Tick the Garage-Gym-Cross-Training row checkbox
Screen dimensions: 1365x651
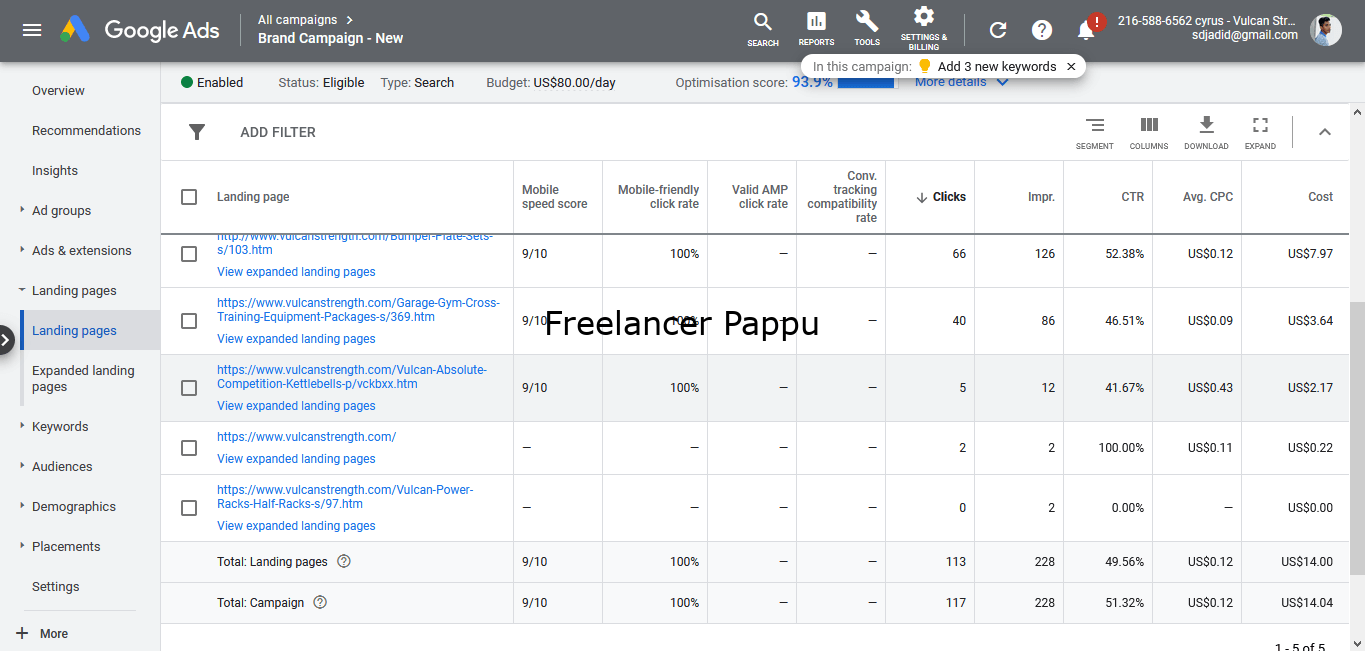(189, 321)
